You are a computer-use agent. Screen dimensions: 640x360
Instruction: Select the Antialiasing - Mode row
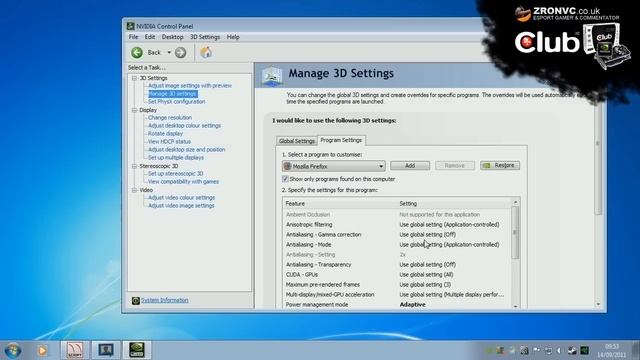(x=396, y=244)
